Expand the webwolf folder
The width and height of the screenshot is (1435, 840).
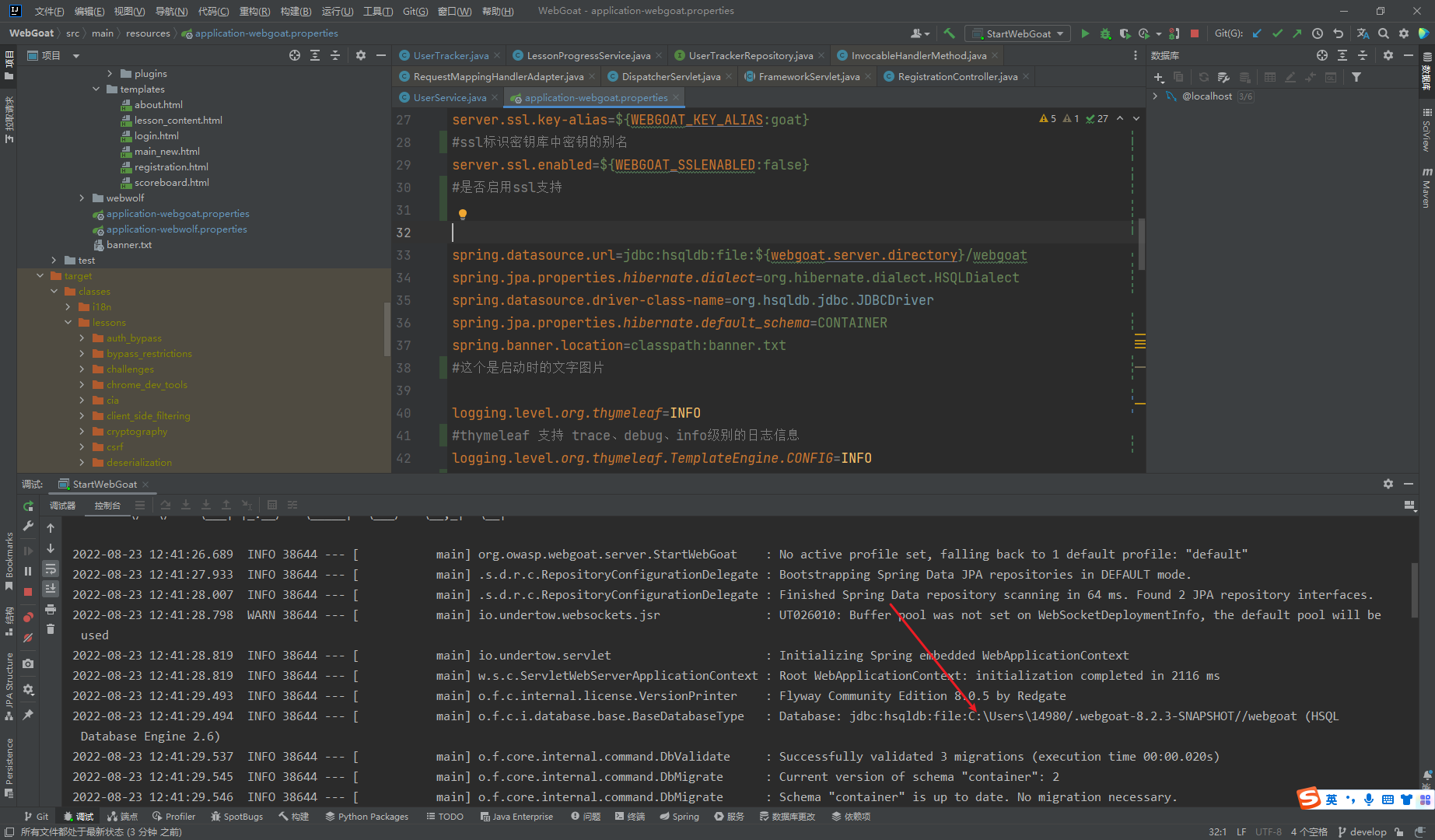tap(82, 198)
